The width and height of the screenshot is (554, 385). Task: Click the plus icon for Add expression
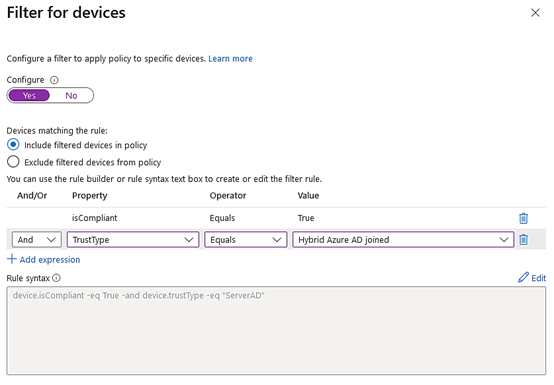12,259
